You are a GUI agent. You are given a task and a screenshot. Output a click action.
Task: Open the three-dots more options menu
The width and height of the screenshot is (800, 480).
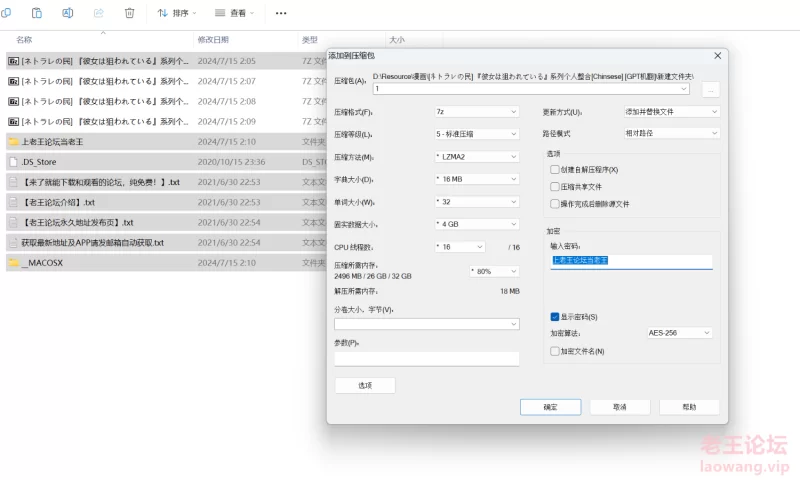pos(281,13)
